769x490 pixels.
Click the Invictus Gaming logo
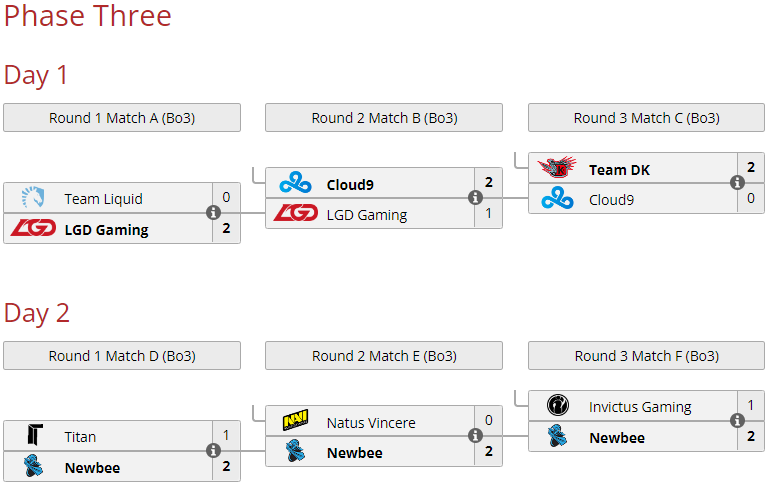[x=558, y=405]
